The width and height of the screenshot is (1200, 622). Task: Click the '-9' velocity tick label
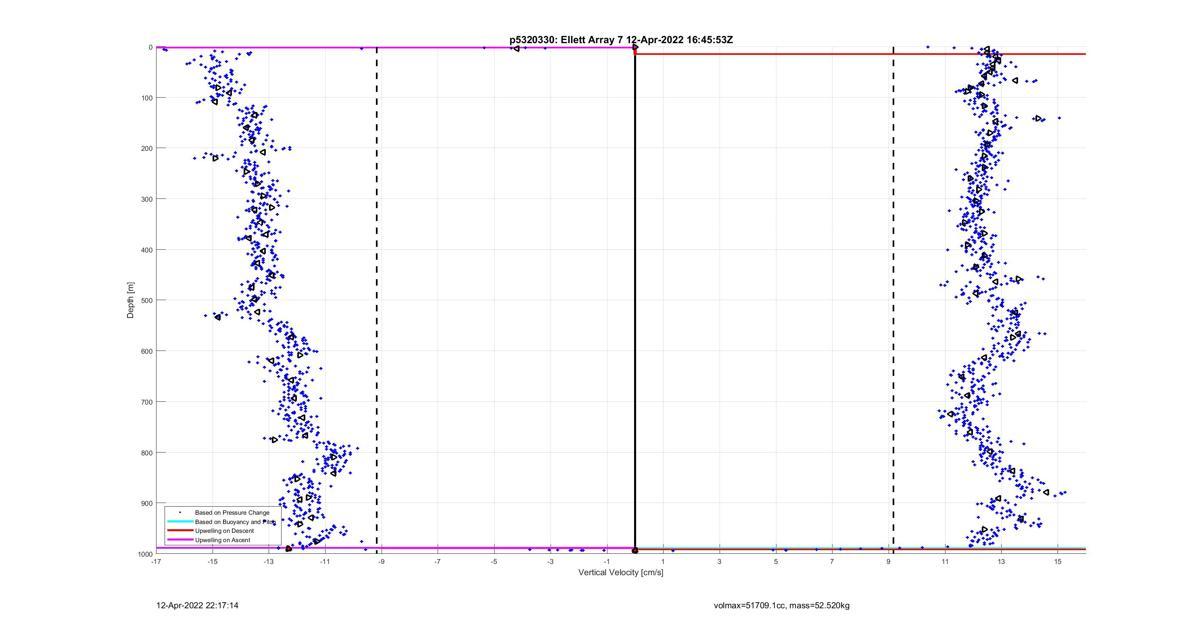tap(381, 562)
